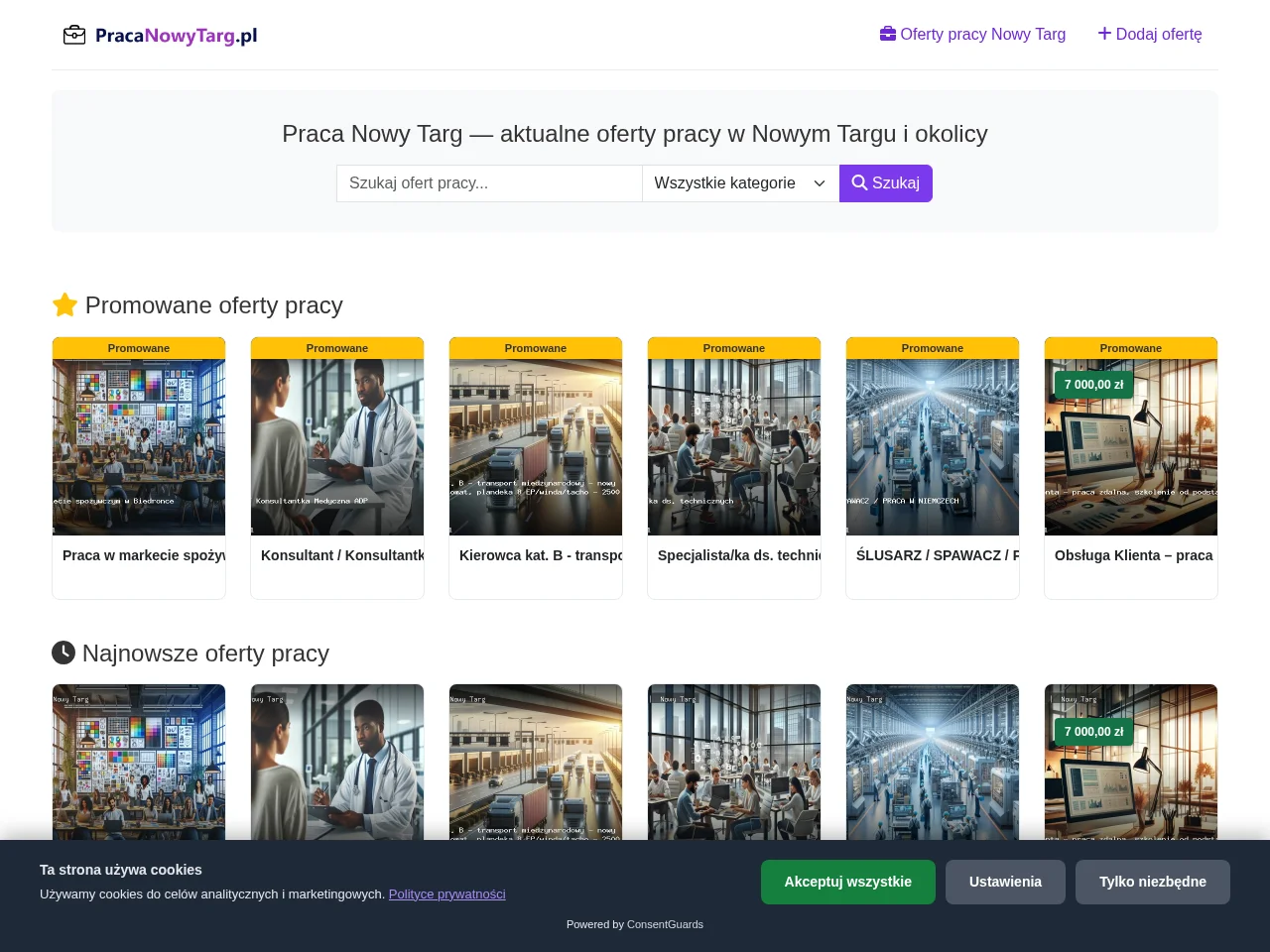Click page heading Praca Nowy Targ aktualne oferty
Viewport: 1270px width, 952px height.
(635, 134)
